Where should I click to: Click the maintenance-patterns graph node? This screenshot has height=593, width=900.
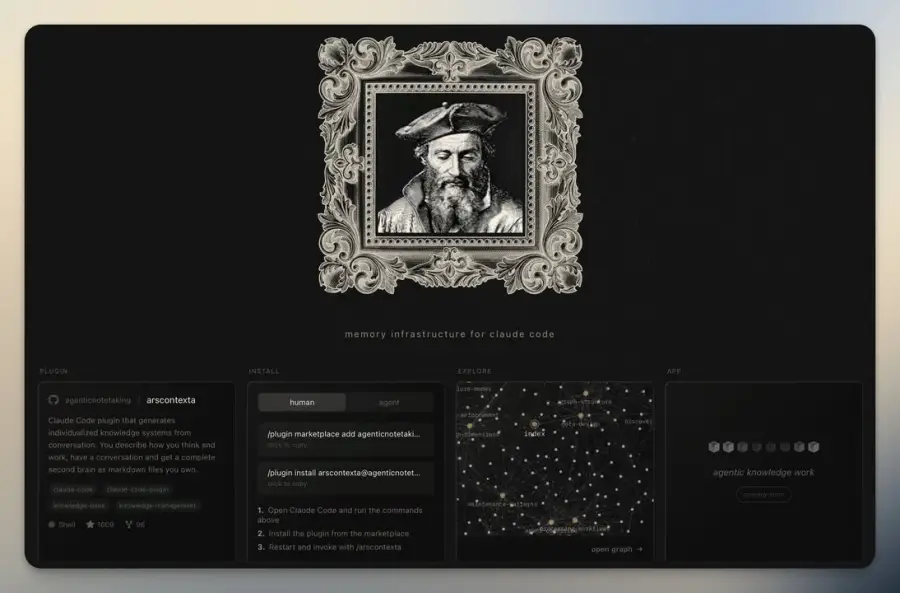(x=502, y=495)
